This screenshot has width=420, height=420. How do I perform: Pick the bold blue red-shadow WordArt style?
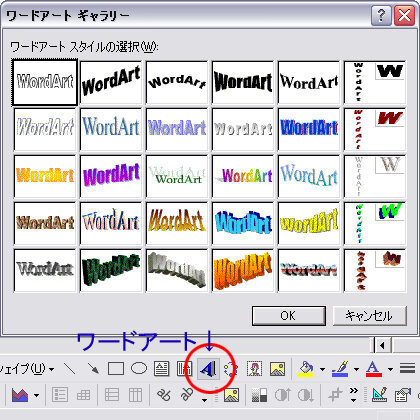click(309, 129)
